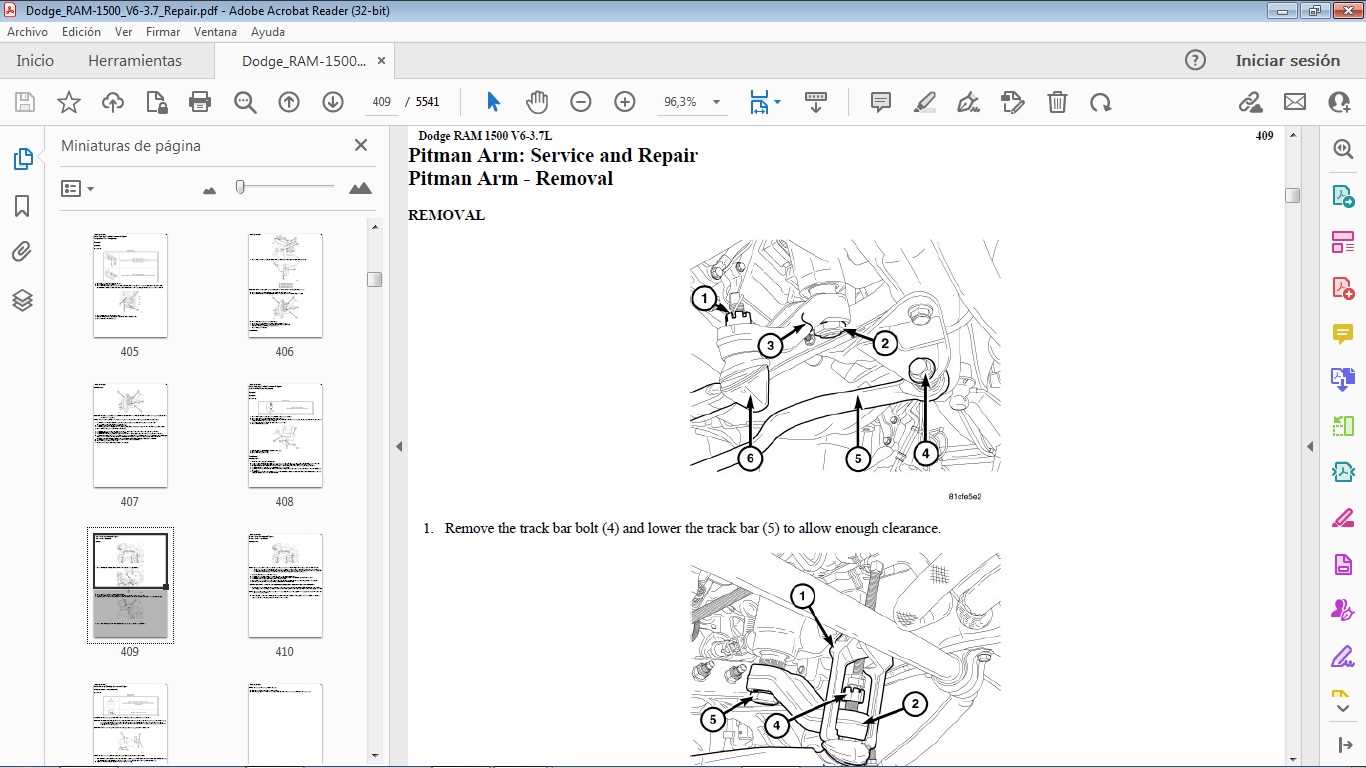Add bookmark star icon in toolbar
The width and height of the screenshot is (1366, 768).
point(69,102)
